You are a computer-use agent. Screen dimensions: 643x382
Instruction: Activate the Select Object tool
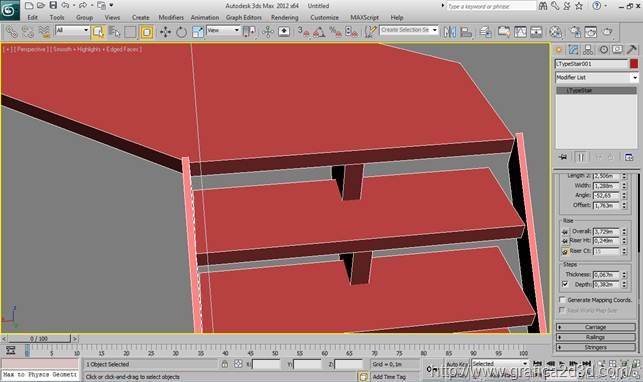(98, 32)
